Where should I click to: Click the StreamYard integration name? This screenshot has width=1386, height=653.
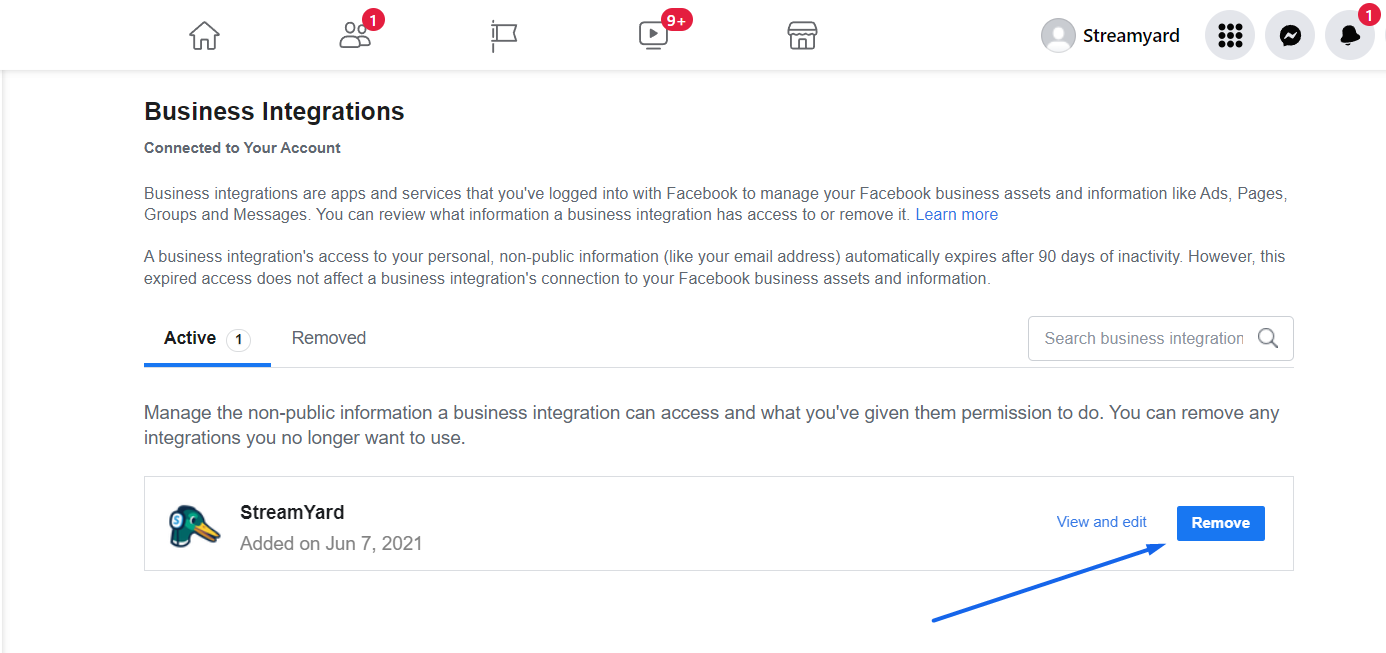pos(292,512)
